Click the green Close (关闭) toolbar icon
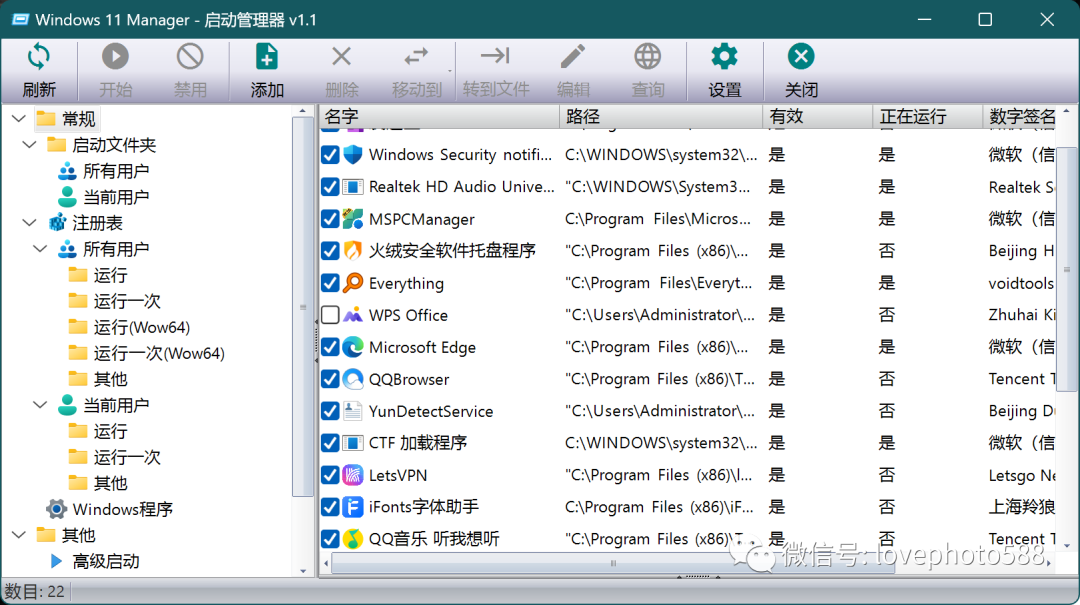This screenshot has width=1080, height=605. pos(801,57)
